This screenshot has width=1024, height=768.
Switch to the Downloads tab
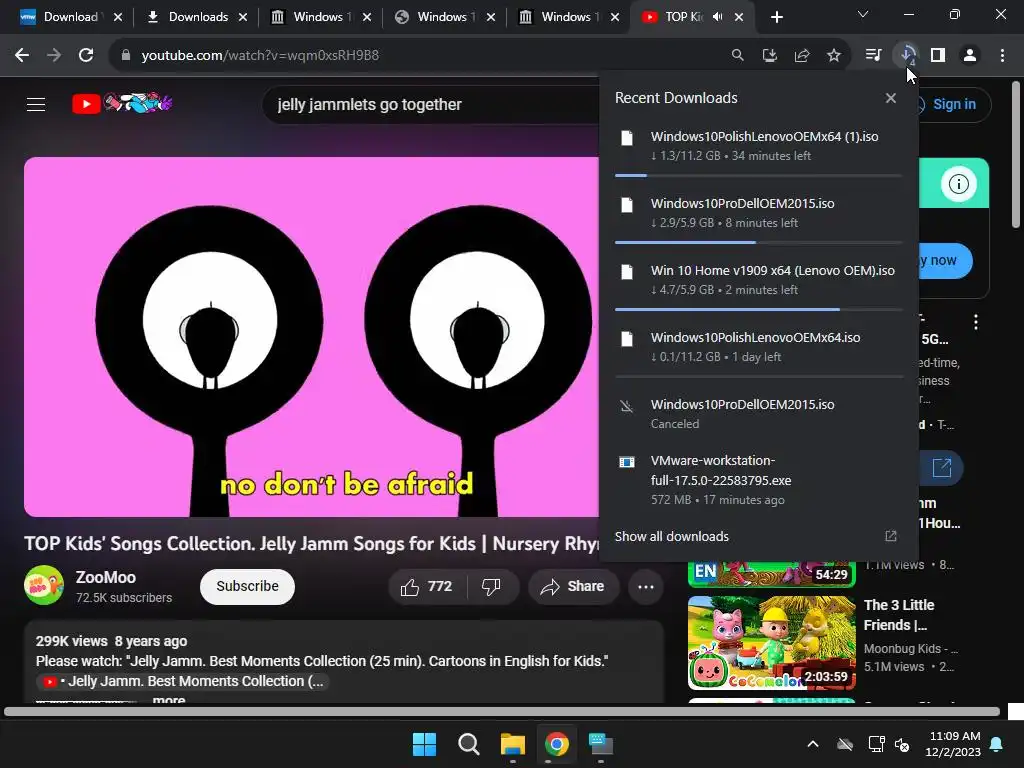[198, 17]
